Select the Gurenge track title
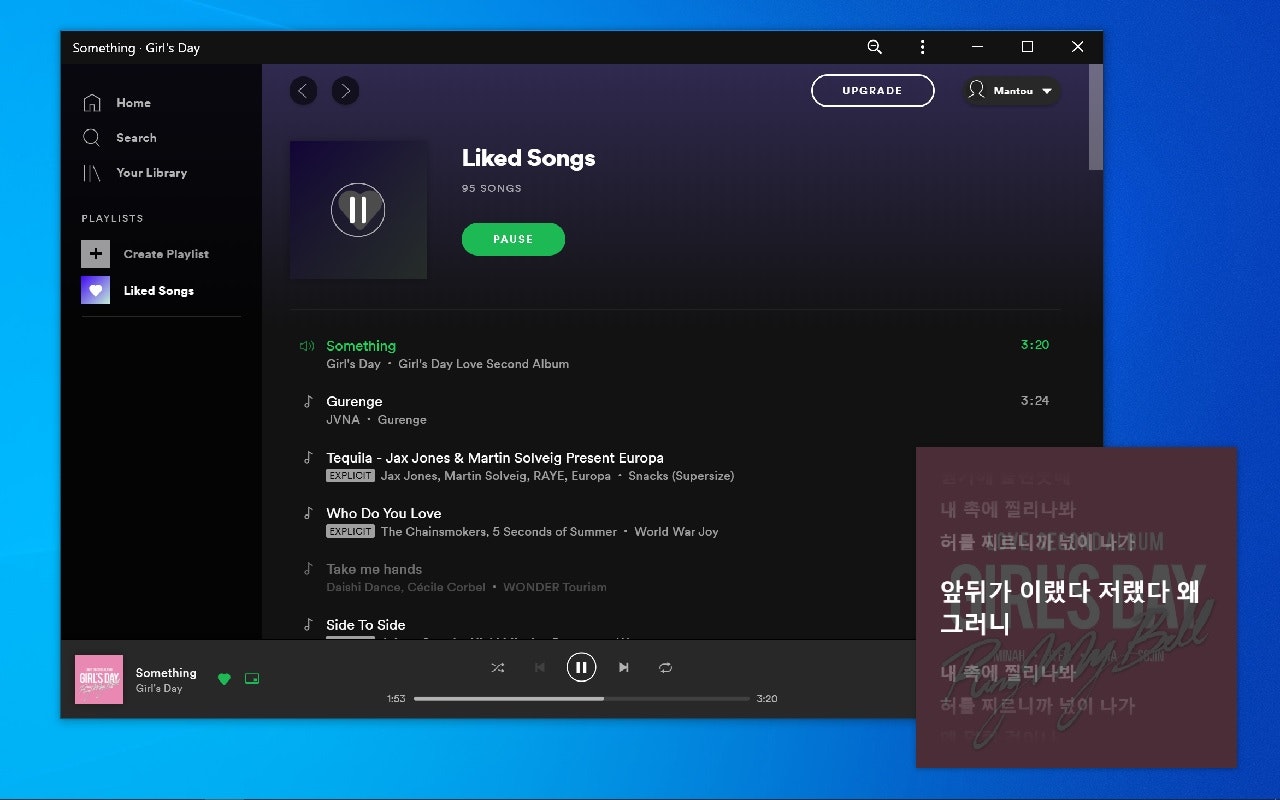The height and width of the screenshot is (800, 1280). point(354,402)
